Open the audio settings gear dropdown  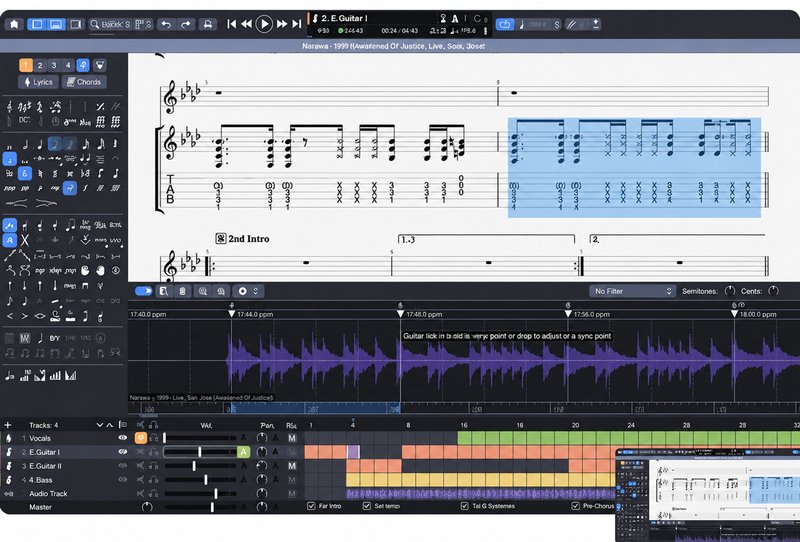click(248, 291)
